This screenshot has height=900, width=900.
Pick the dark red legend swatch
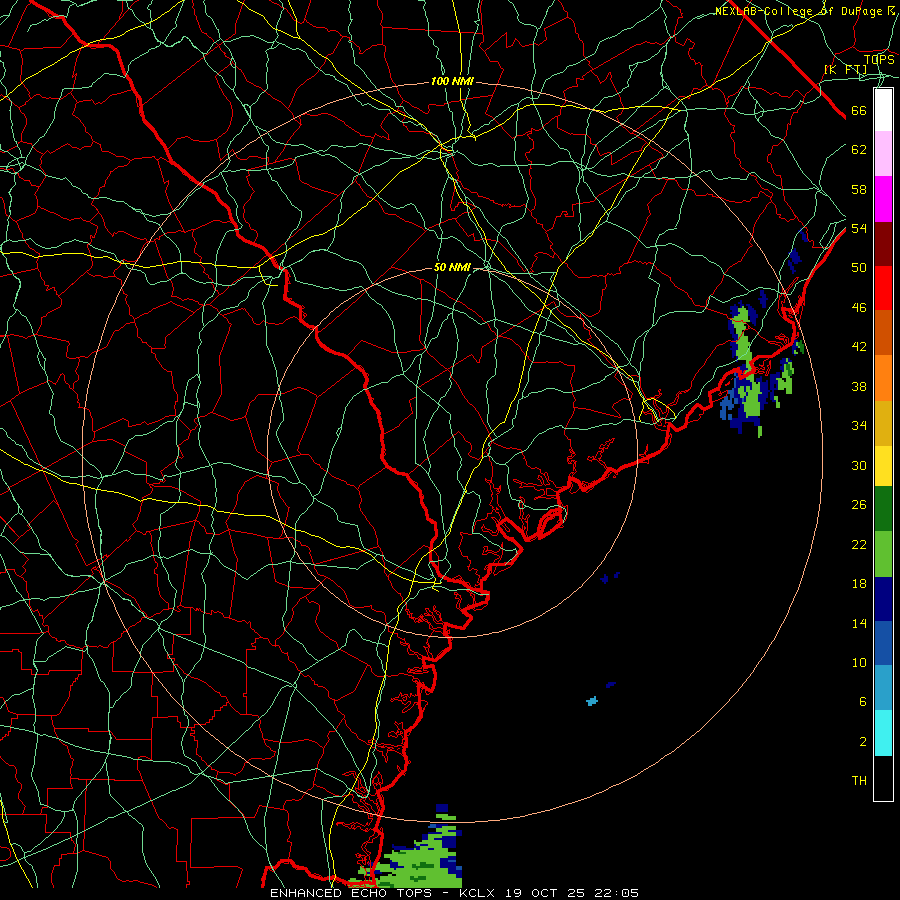pyautogui.click(x=883, y=243)
